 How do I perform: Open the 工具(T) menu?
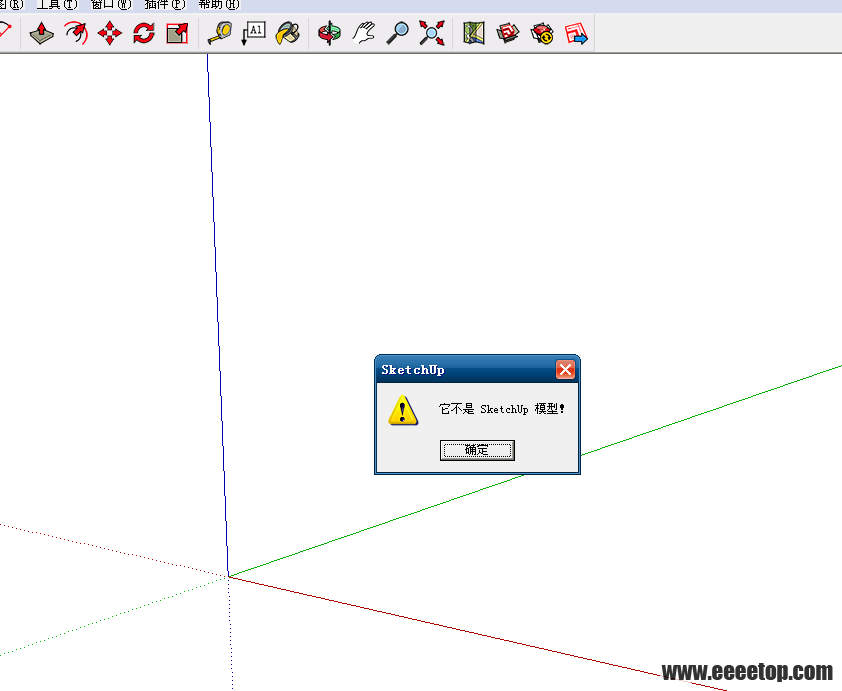[56, 4]
